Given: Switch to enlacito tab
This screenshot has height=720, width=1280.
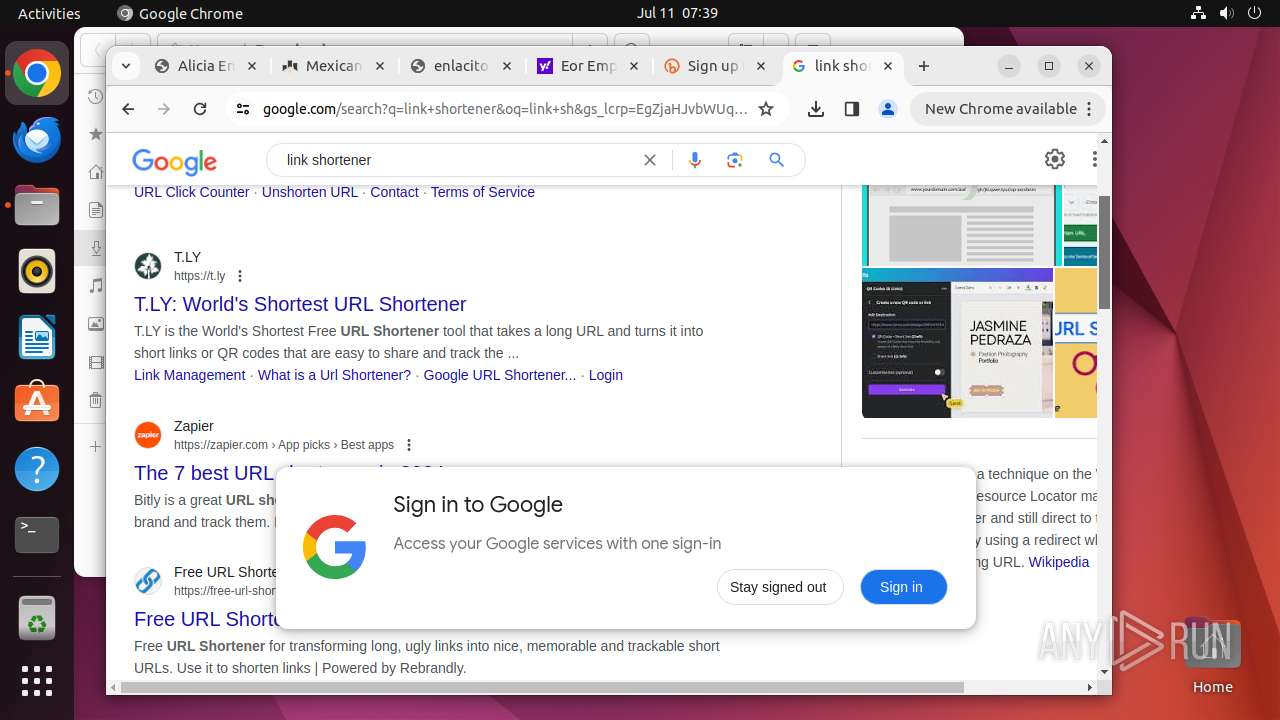Looking at the screenshot, I should tap(462, 66).
